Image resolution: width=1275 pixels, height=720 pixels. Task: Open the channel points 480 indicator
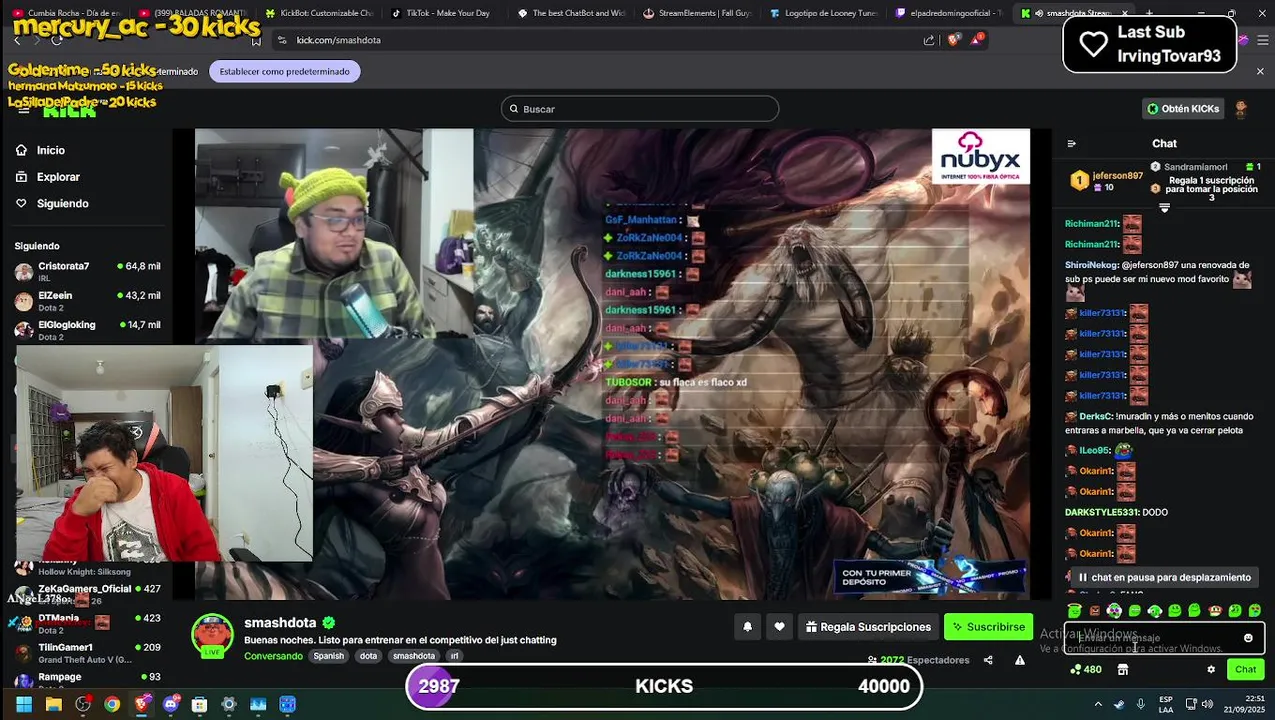(x=1085, y=670)
